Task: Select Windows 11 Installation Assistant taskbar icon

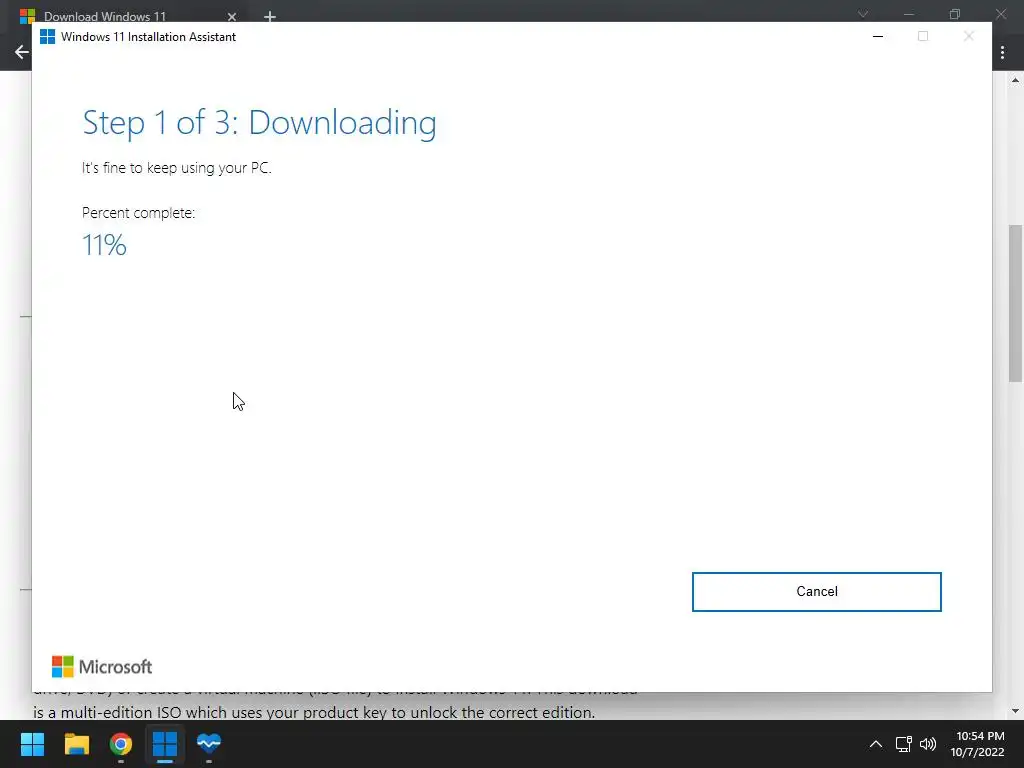Action: (x=165, y=743)
